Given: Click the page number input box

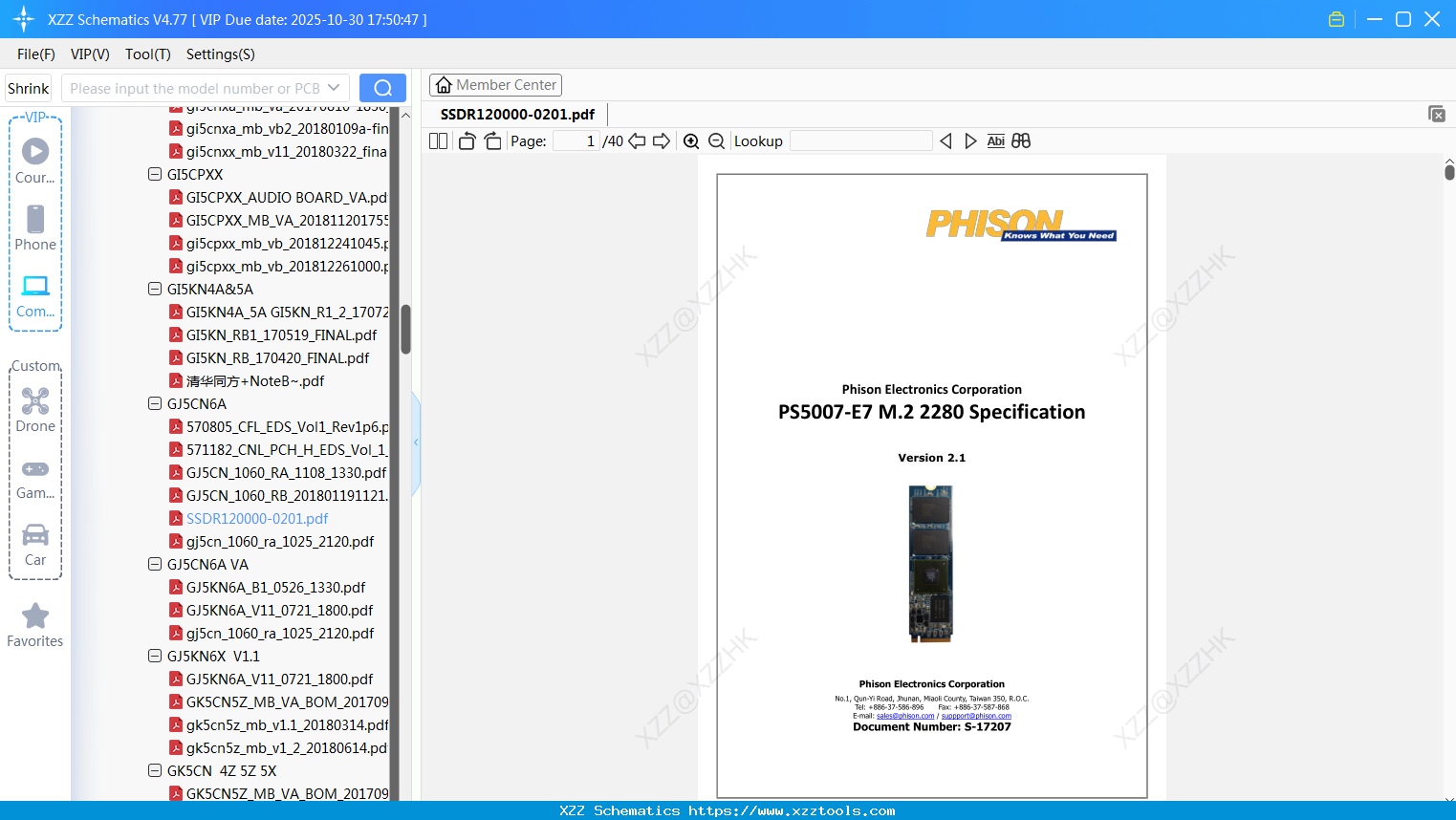Looking at the screenshot, I should click(576, 141).
